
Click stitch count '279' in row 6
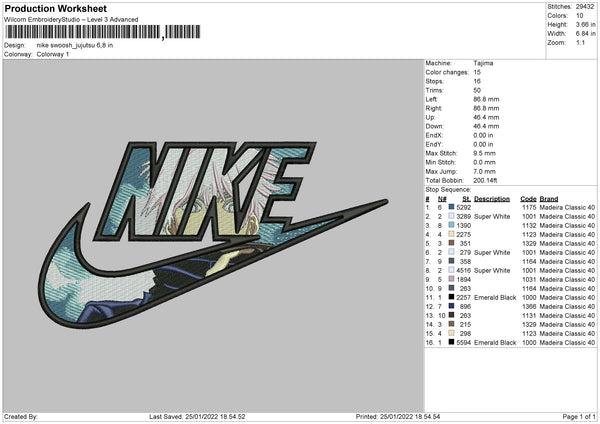(x=465, y=252)
